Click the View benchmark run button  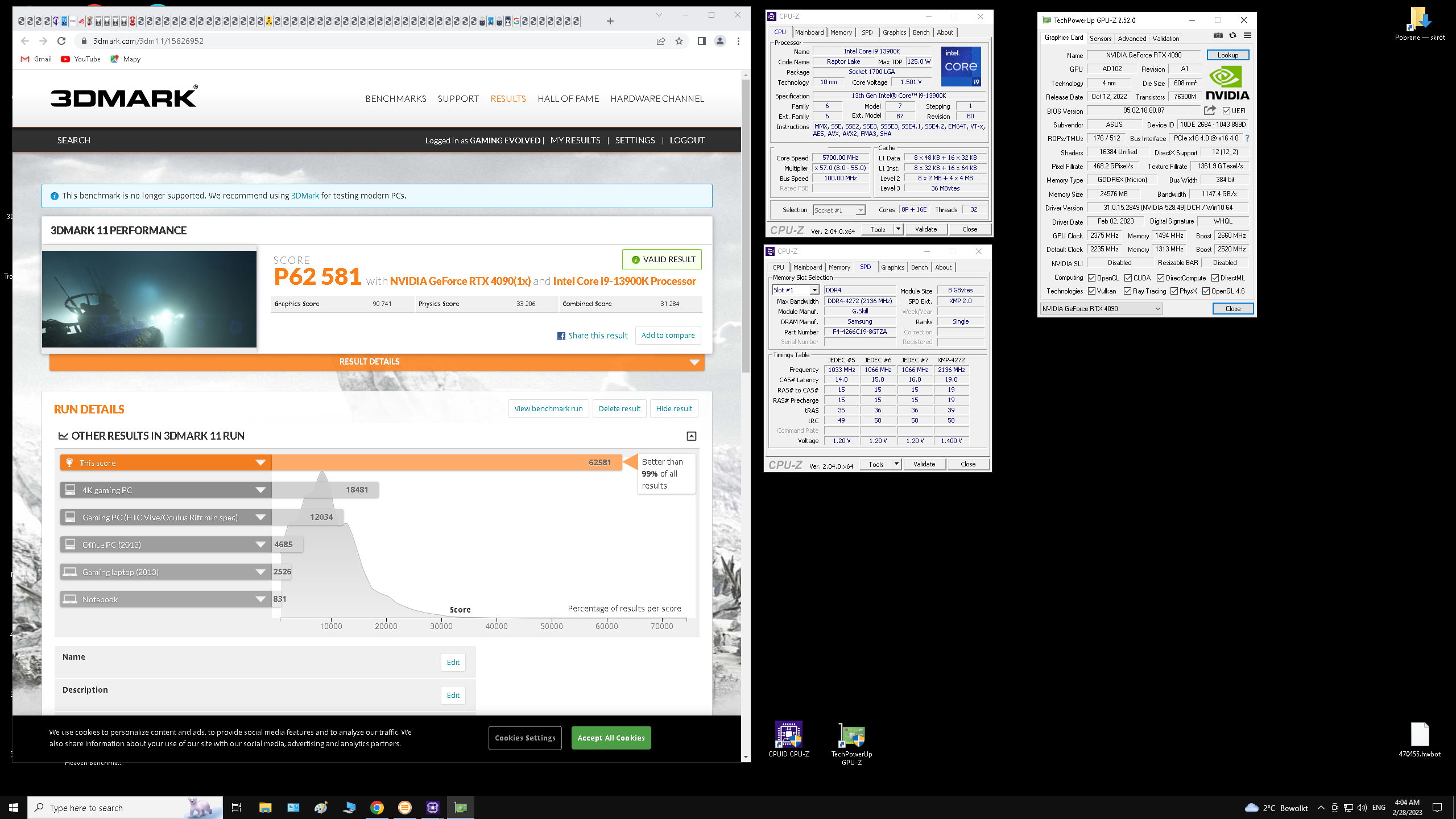(x=548, y=409)
